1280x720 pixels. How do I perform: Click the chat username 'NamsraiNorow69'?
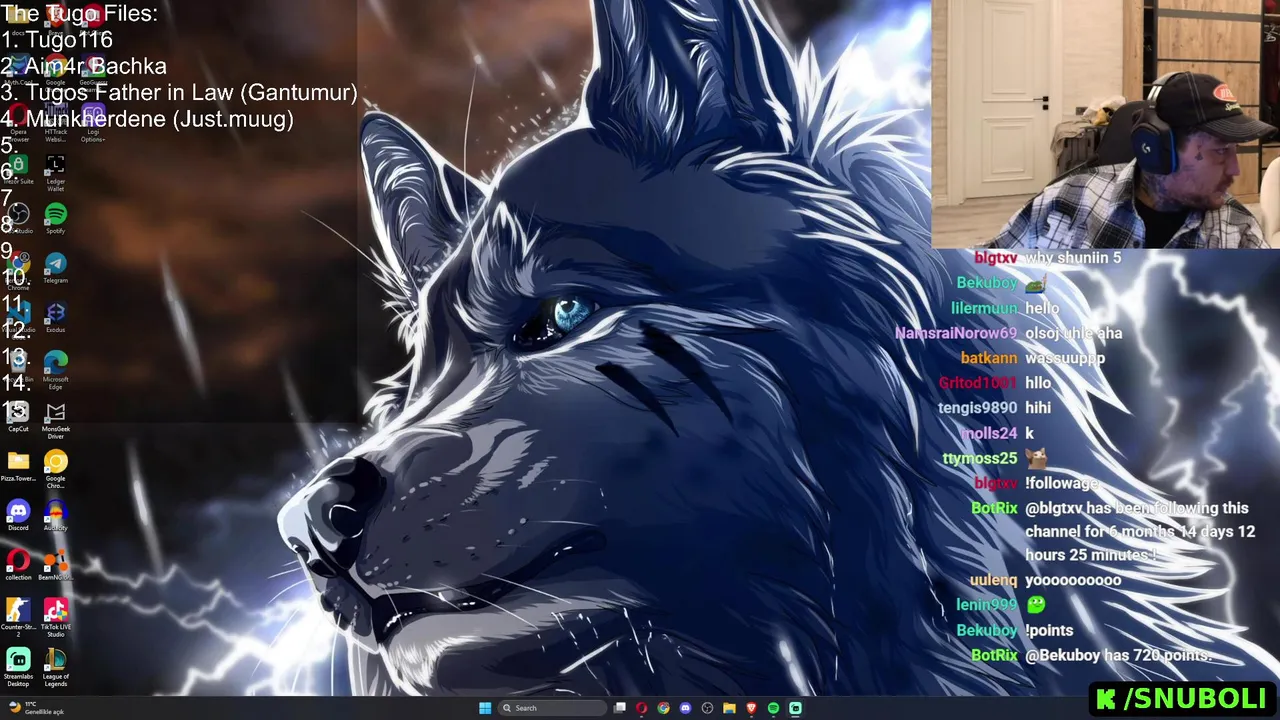956,333
